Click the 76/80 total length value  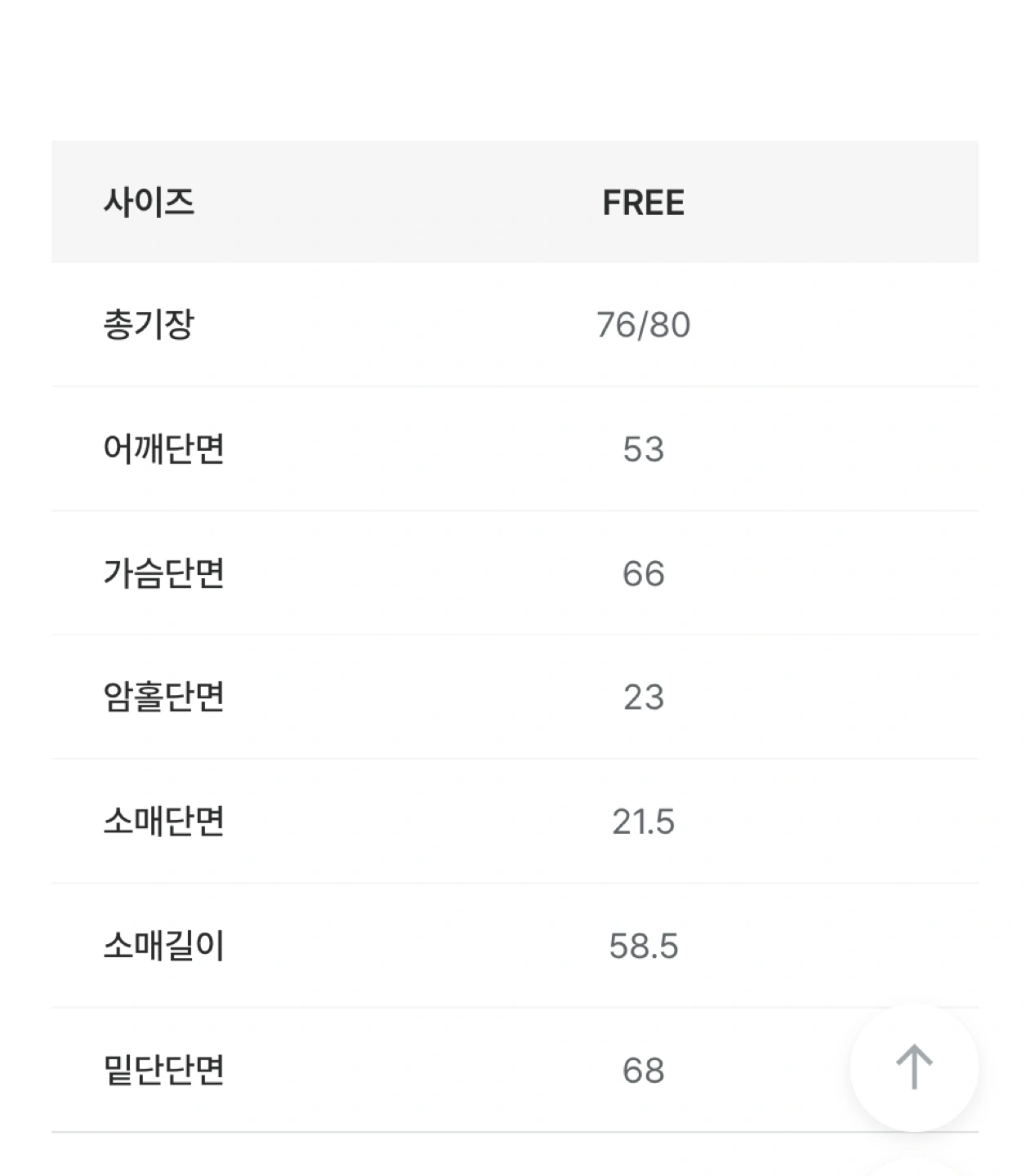point(643,325)
